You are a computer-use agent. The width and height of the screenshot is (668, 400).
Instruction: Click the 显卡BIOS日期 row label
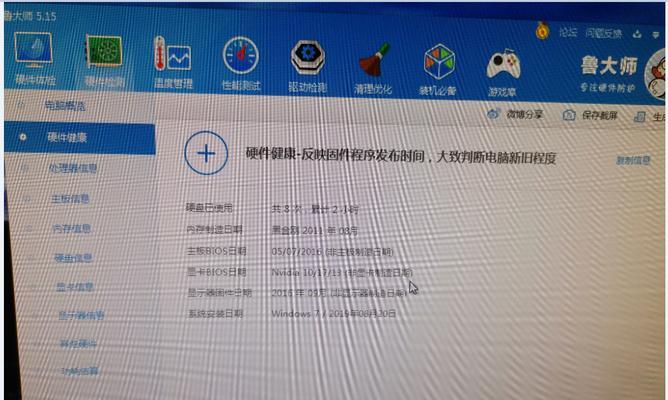pos(217,272)
